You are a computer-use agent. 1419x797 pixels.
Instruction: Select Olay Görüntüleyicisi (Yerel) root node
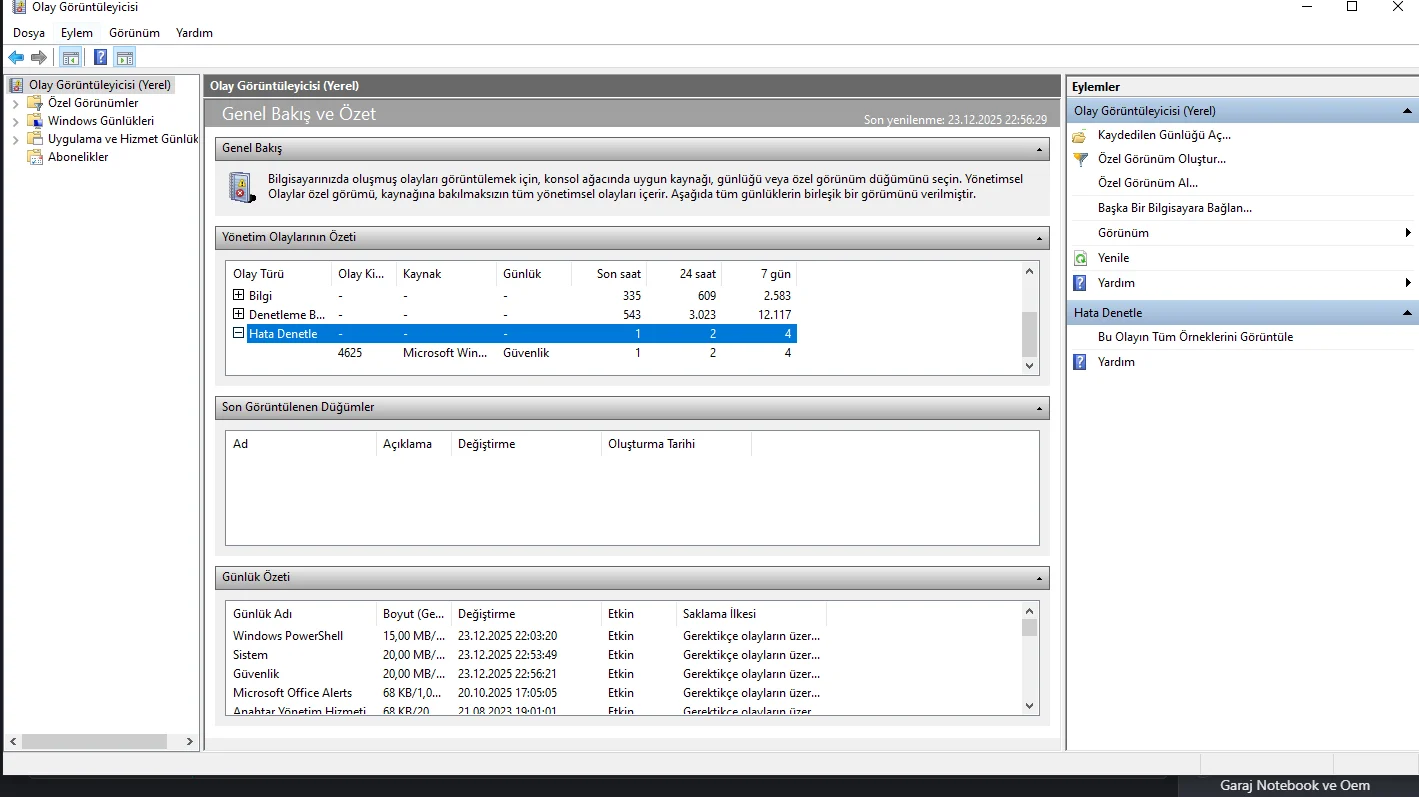click(99, 85)
